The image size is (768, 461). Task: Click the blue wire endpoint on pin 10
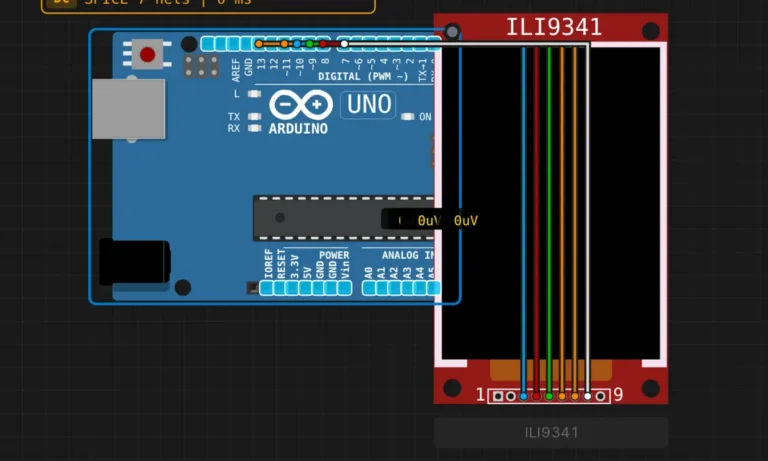(297, 44)
